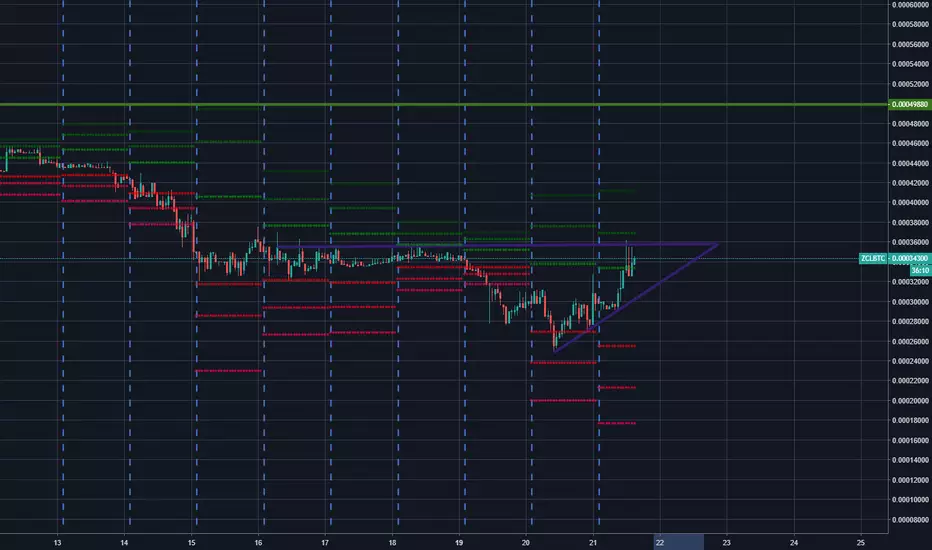
Task: Click the 0.00044000 price axis label
Action: (909, 163)
